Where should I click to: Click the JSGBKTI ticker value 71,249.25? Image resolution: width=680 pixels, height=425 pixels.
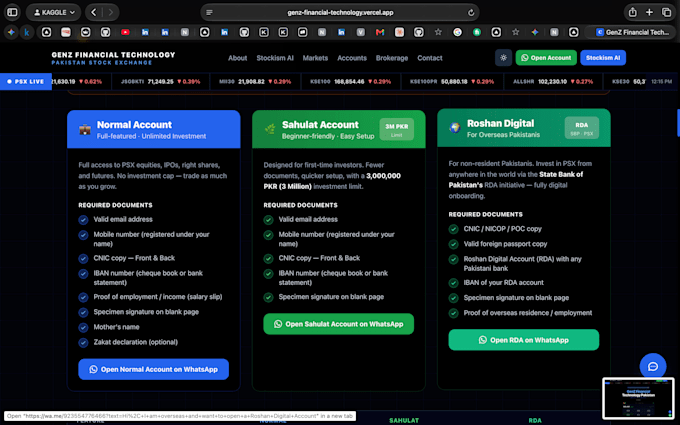pyautogui.click(x=160, y=82)
